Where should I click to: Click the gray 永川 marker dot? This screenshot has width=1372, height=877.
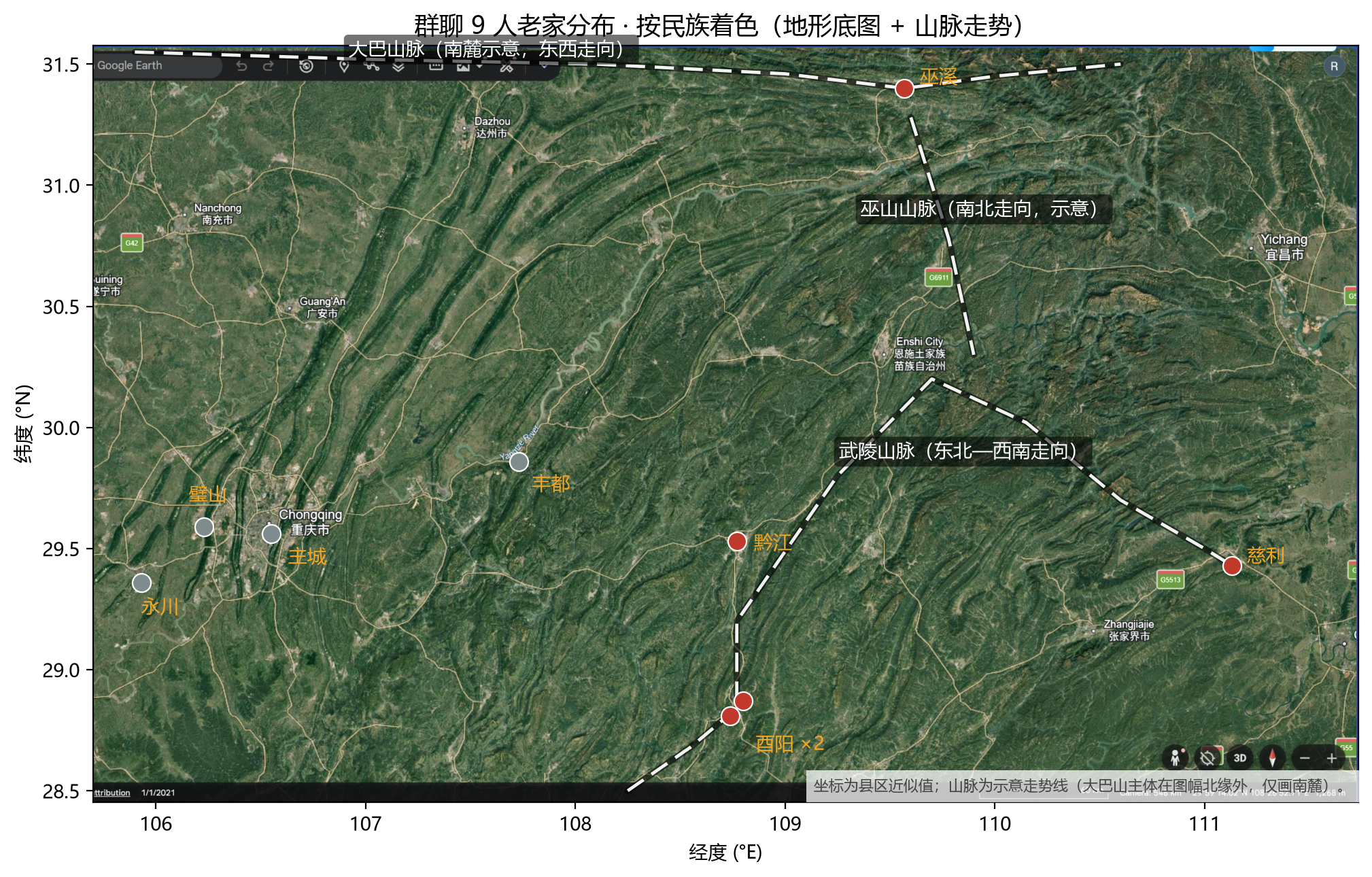(141, 583)
